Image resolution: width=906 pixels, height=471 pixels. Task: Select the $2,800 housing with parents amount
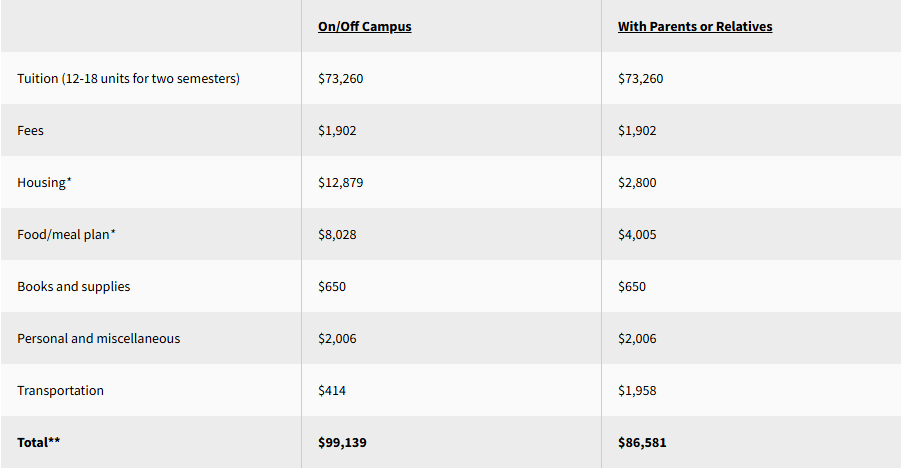pos(637,183)
